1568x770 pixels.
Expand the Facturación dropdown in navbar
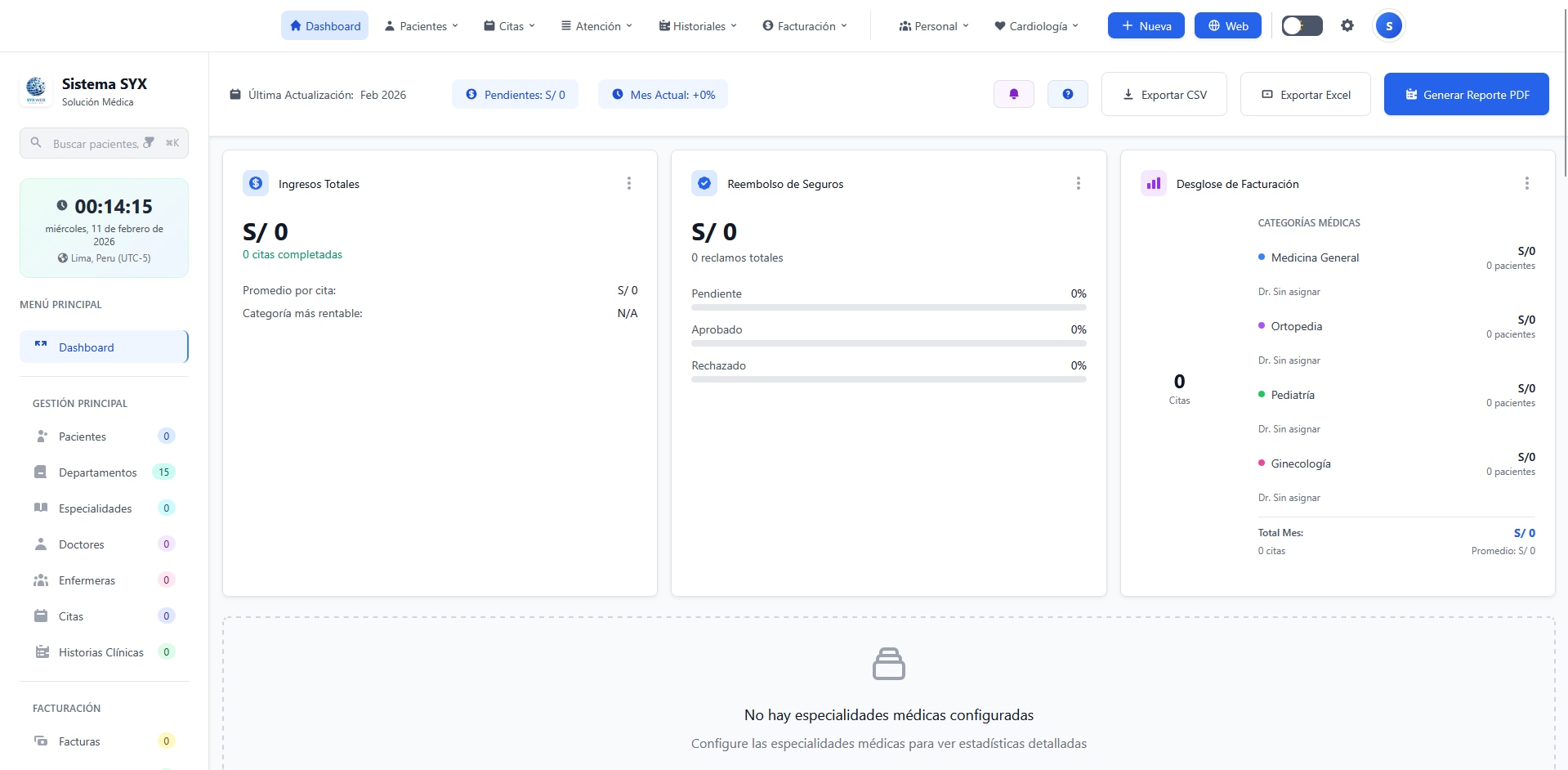tap(805, 25)
